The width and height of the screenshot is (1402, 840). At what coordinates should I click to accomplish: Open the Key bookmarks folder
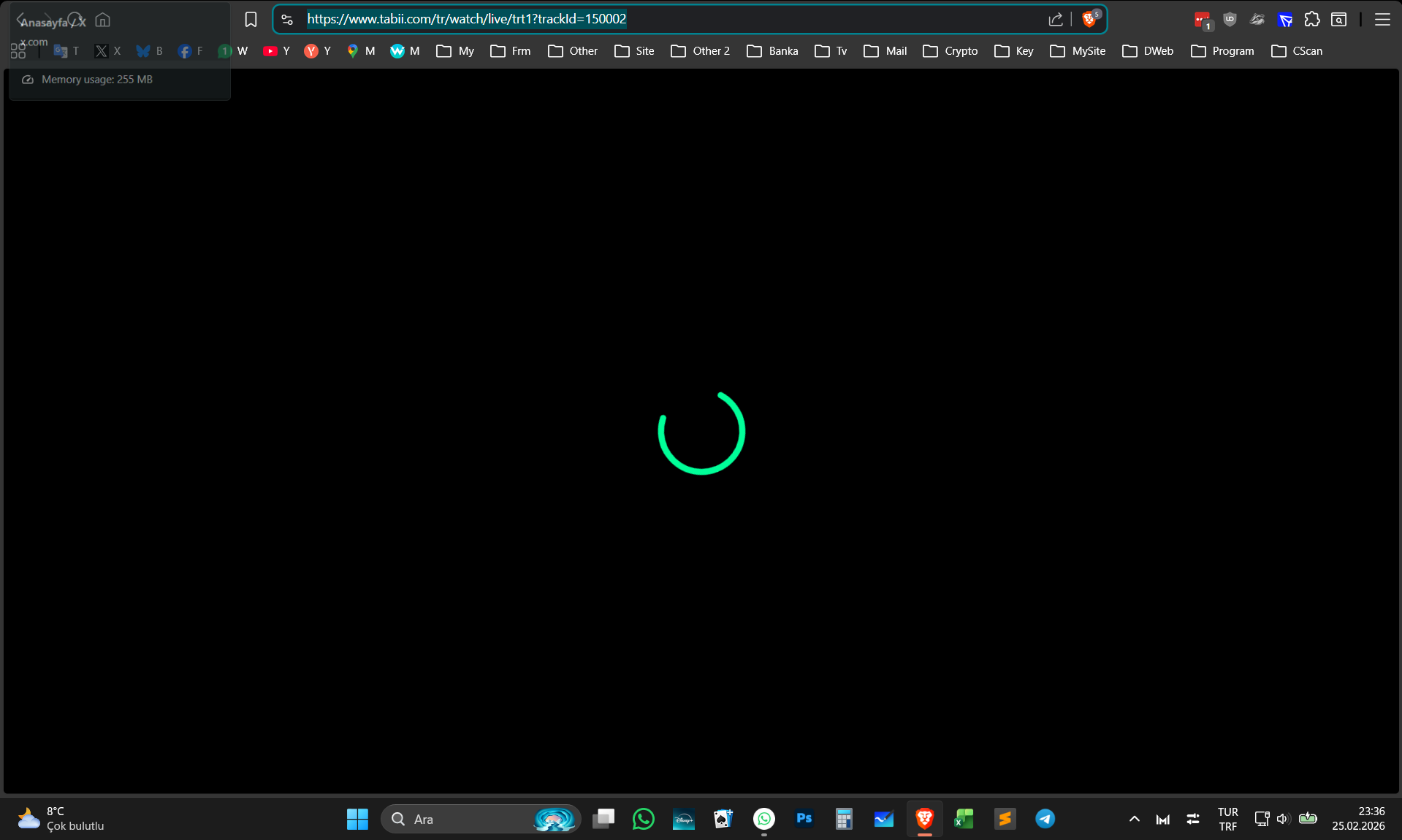(x=1014, y=51)
